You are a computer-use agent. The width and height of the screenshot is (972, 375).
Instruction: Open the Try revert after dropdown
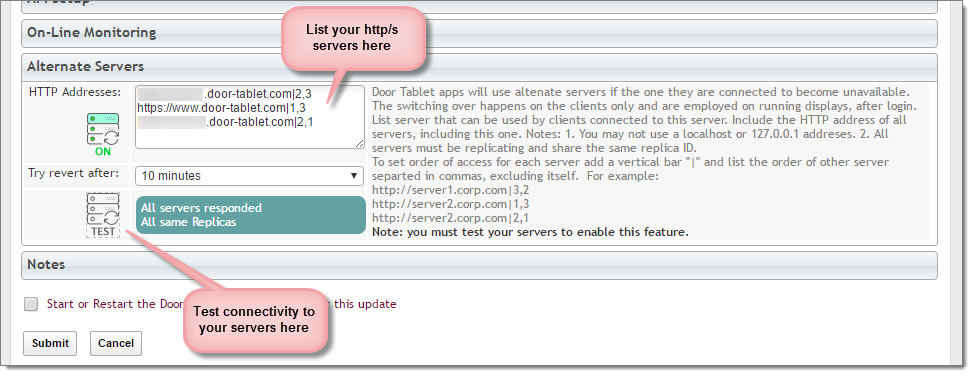[x=249, y=175]
